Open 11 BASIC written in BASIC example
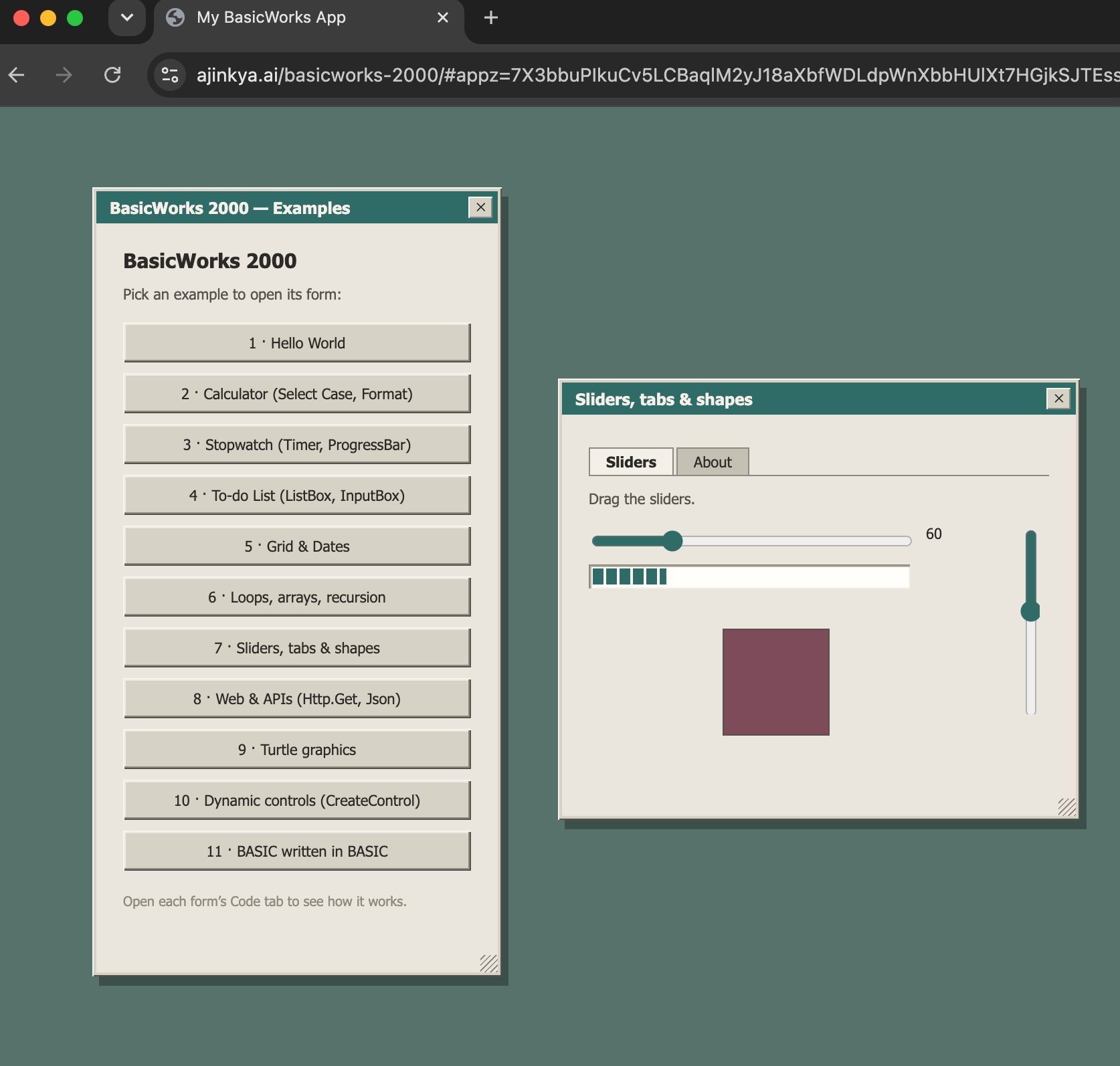 297,851
